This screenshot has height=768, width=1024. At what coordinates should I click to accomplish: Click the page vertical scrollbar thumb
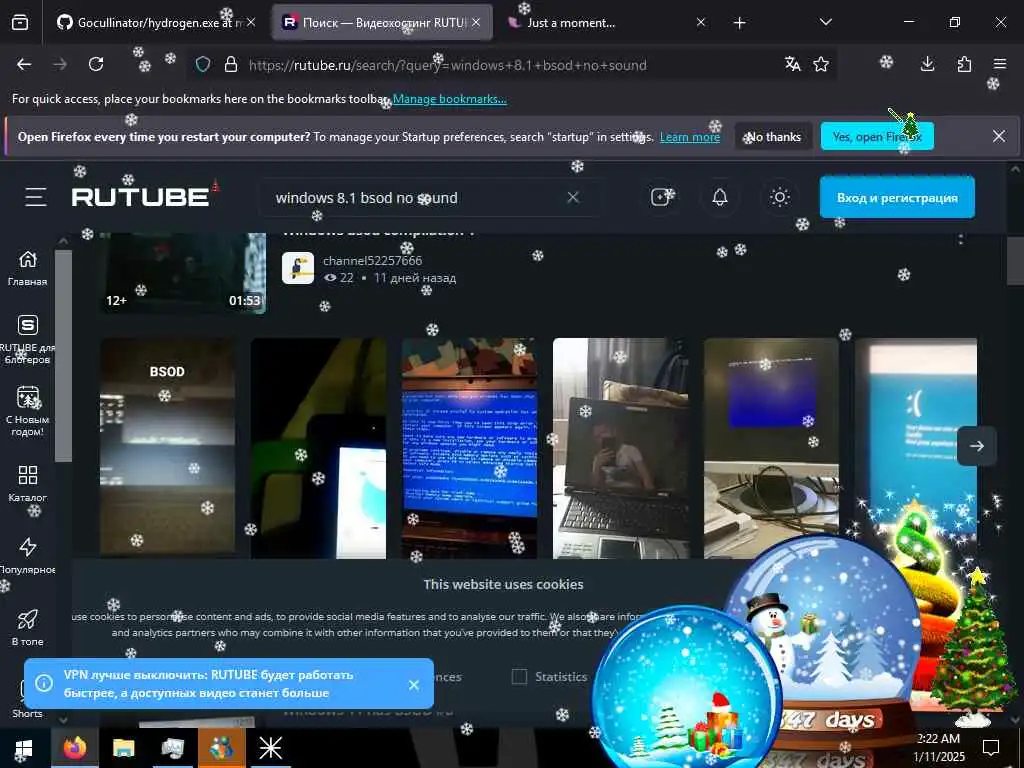(x=1015, y=261)
